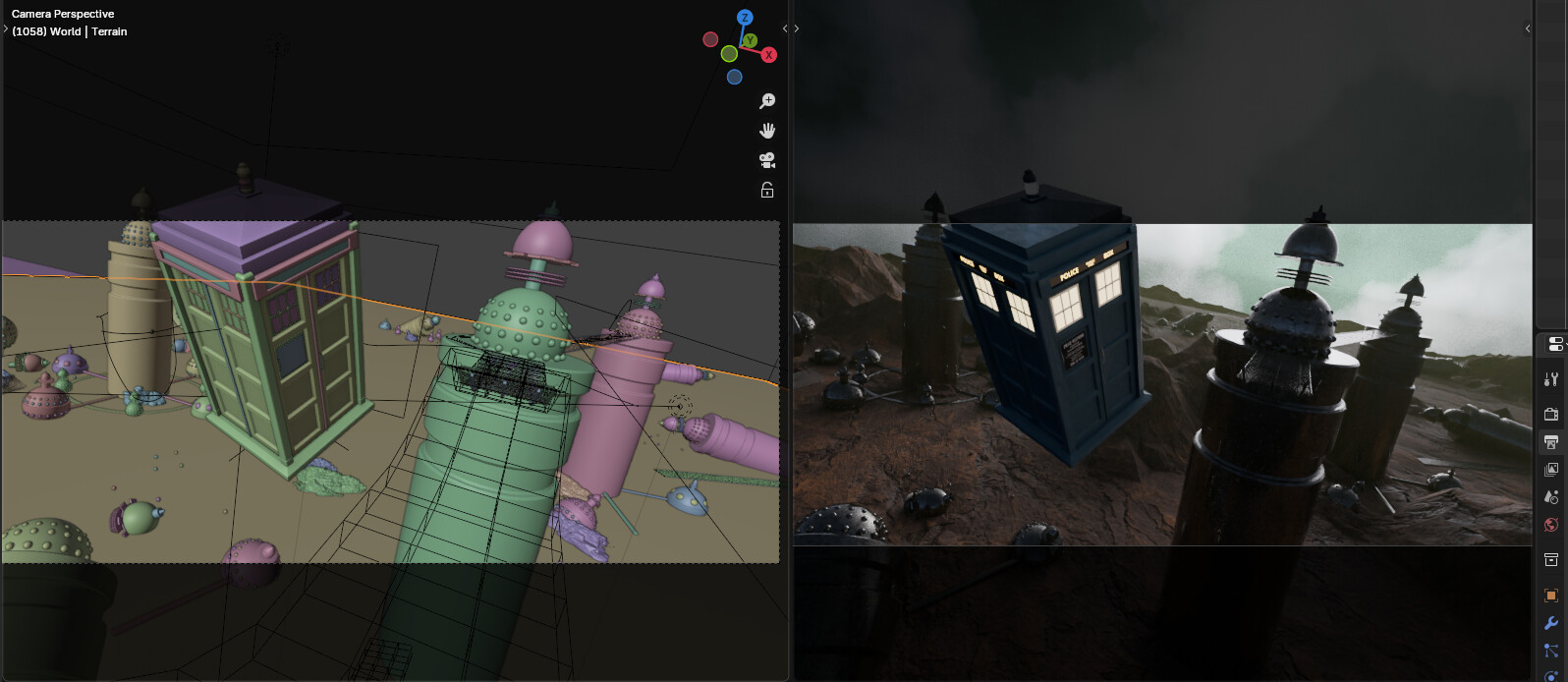Click the dim green negative Y gizmo circle
Image resolution: width=1568 pixels, height=682 pixels.
pos(729,54)
